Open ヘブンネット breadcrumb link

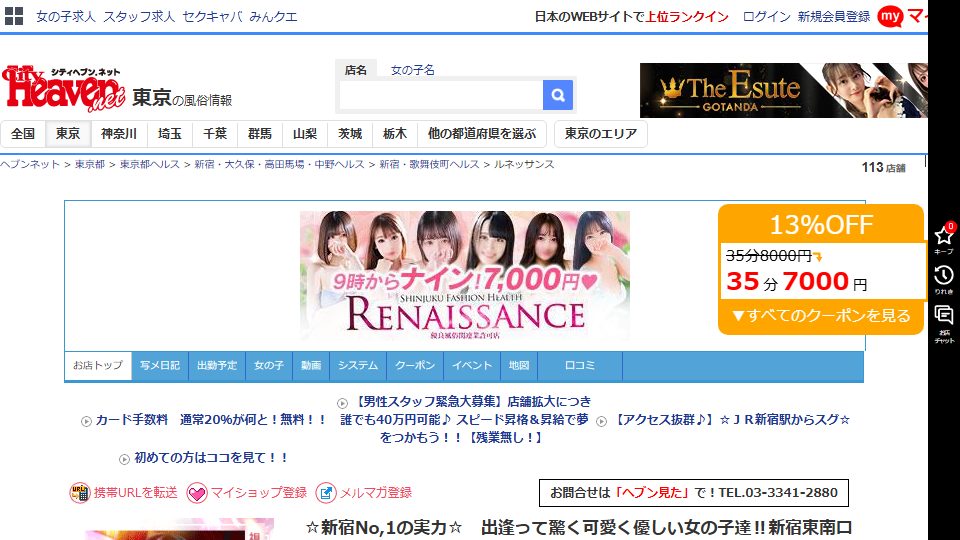click(x=30, y=165)
